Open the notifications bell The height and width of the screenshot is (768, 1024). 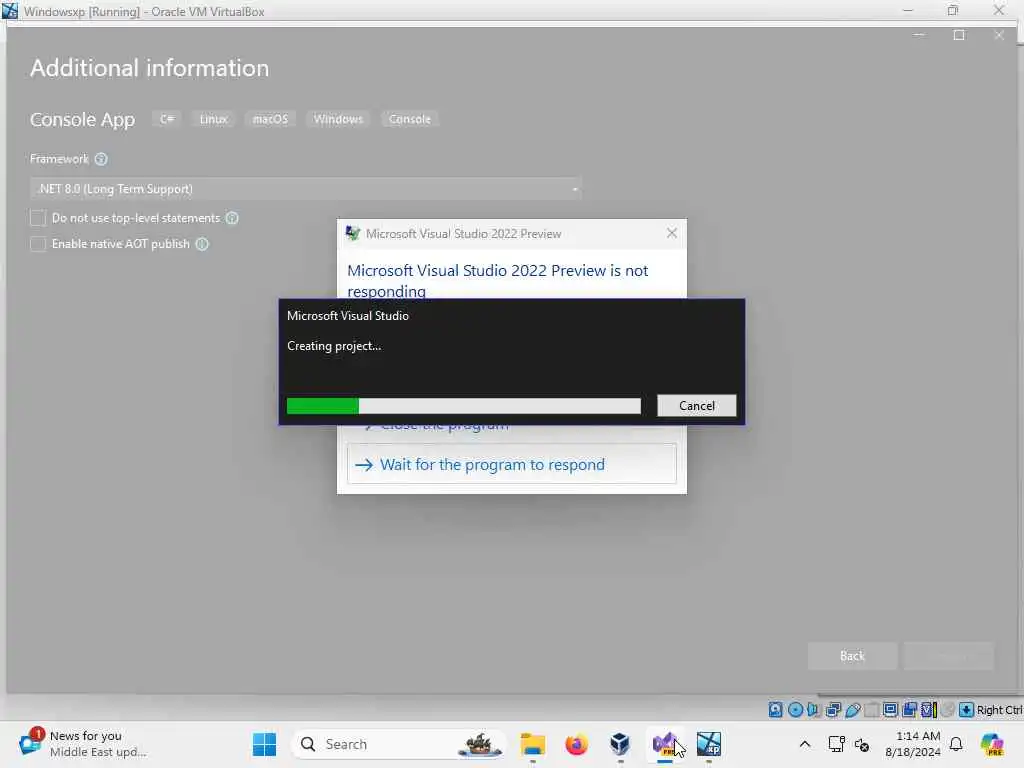point(956,744)
